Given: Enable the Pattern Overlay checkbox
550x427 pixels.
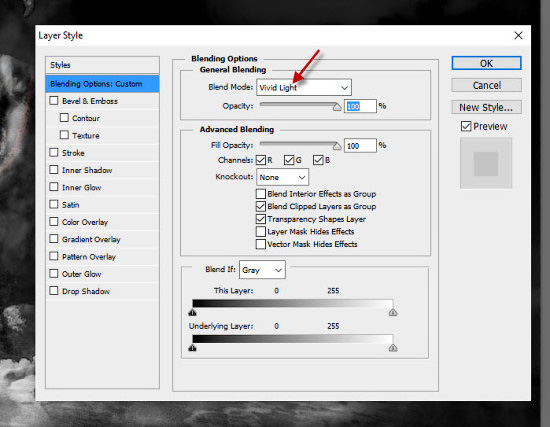Looking at the screenshot, I should (54, 256).
